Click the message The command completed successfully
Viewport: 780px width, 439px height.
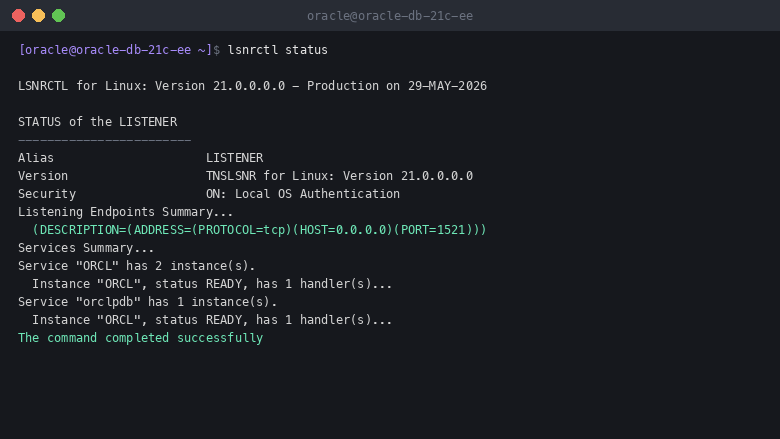point(140,338)
